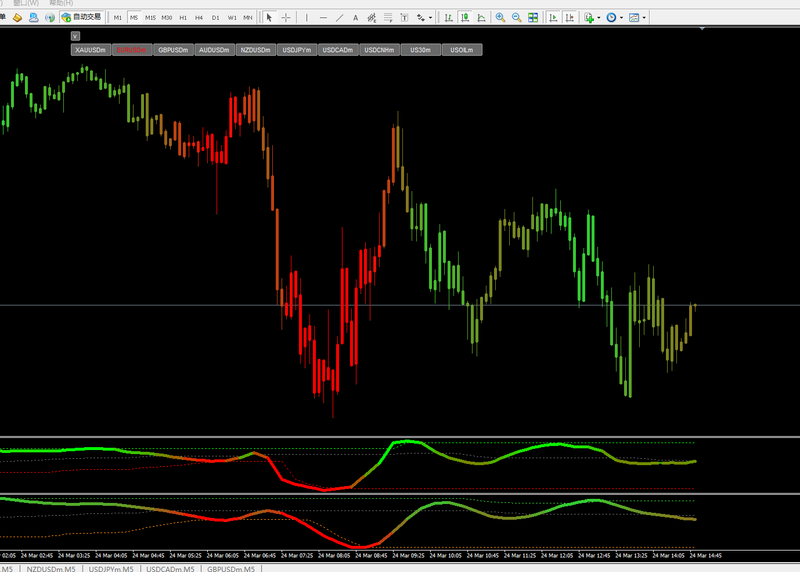
Task: Click the zoom in magnifier icon
Action: tap(501, 18)
